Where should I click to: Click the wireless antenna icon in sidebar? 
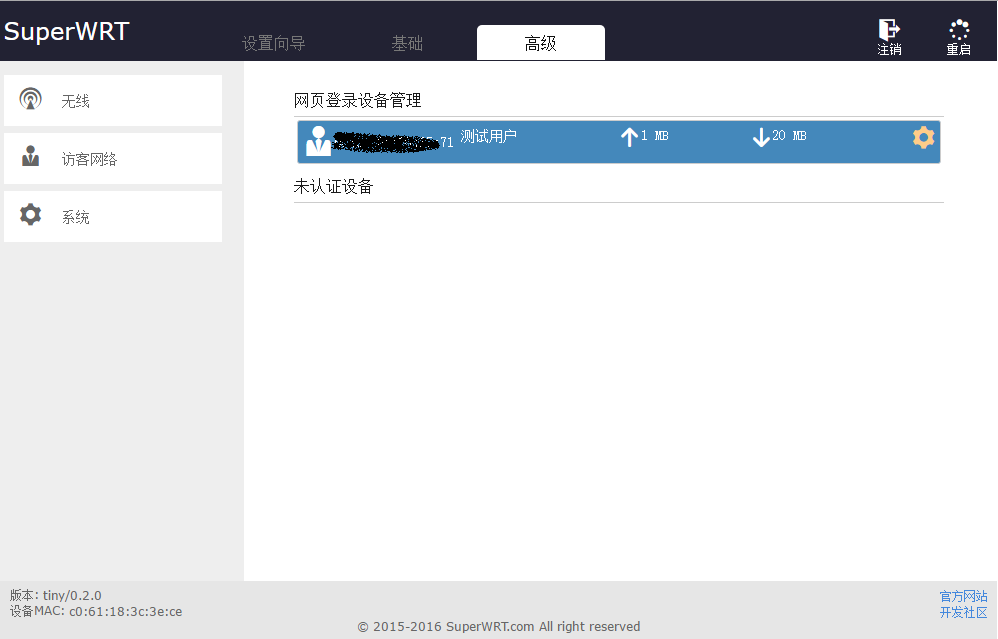coord(31,99)
